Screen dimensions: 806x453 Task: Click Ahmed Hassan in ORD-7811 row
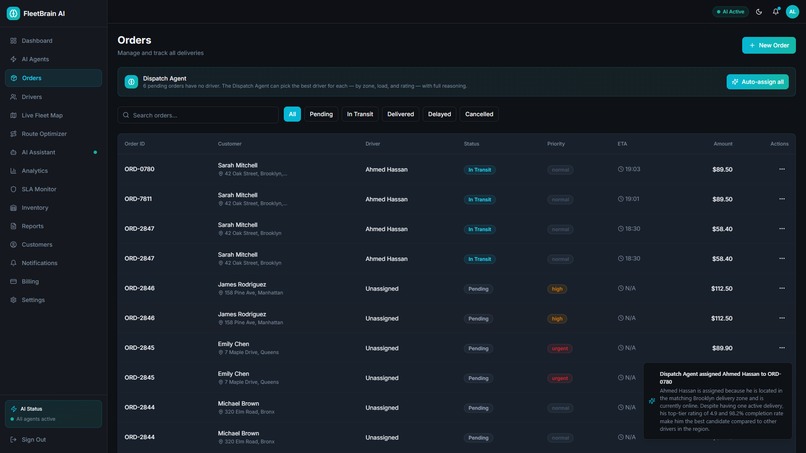[386, 199]
